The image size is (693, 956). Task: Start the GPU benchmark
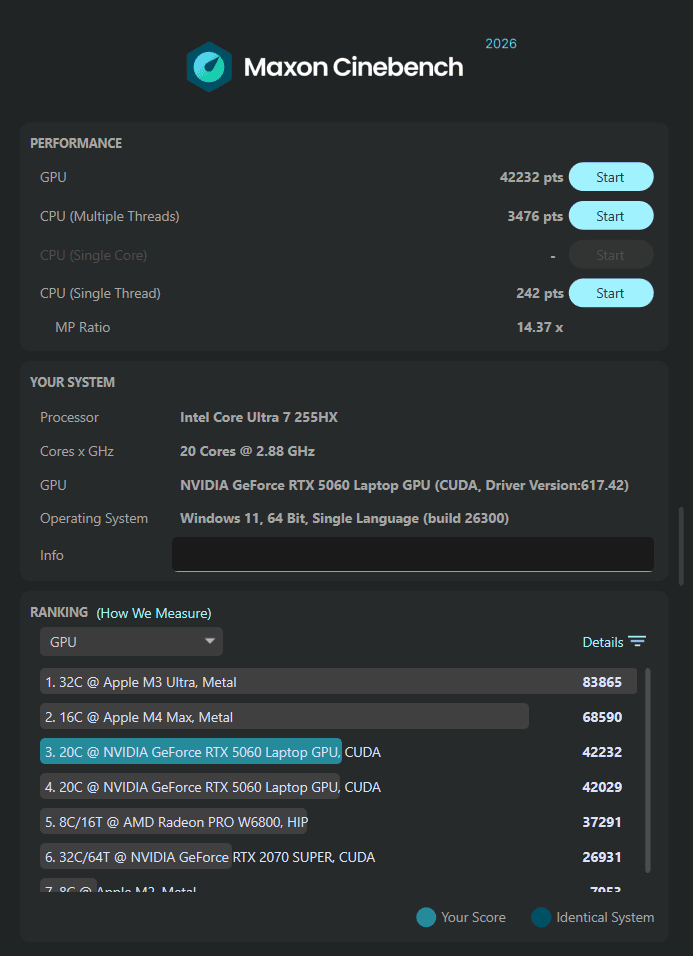[x=611, y=177]
